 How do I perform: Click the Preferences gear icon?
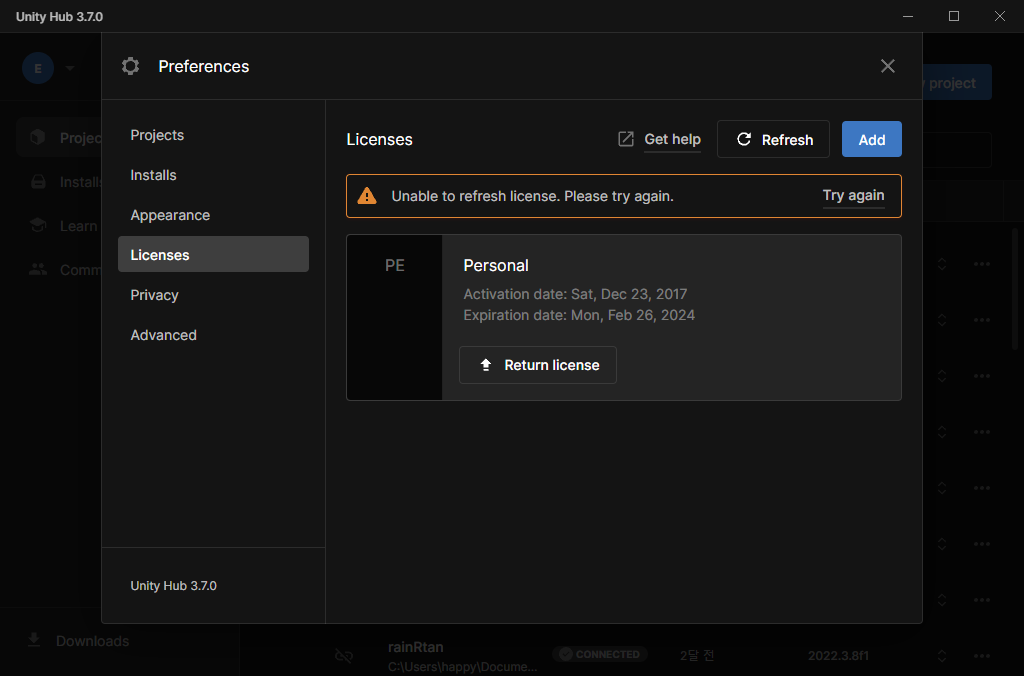(x=131, y=66)
